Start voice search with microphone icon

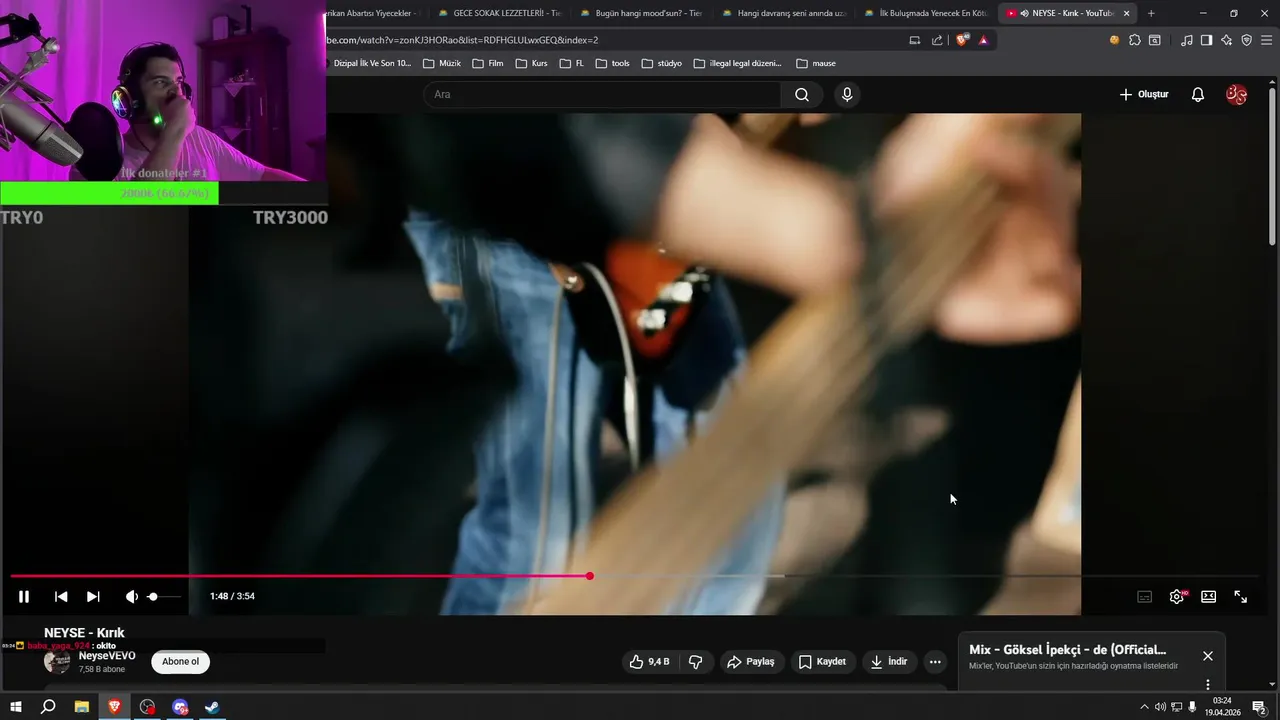pyautogui.click(x=847, y=94)
